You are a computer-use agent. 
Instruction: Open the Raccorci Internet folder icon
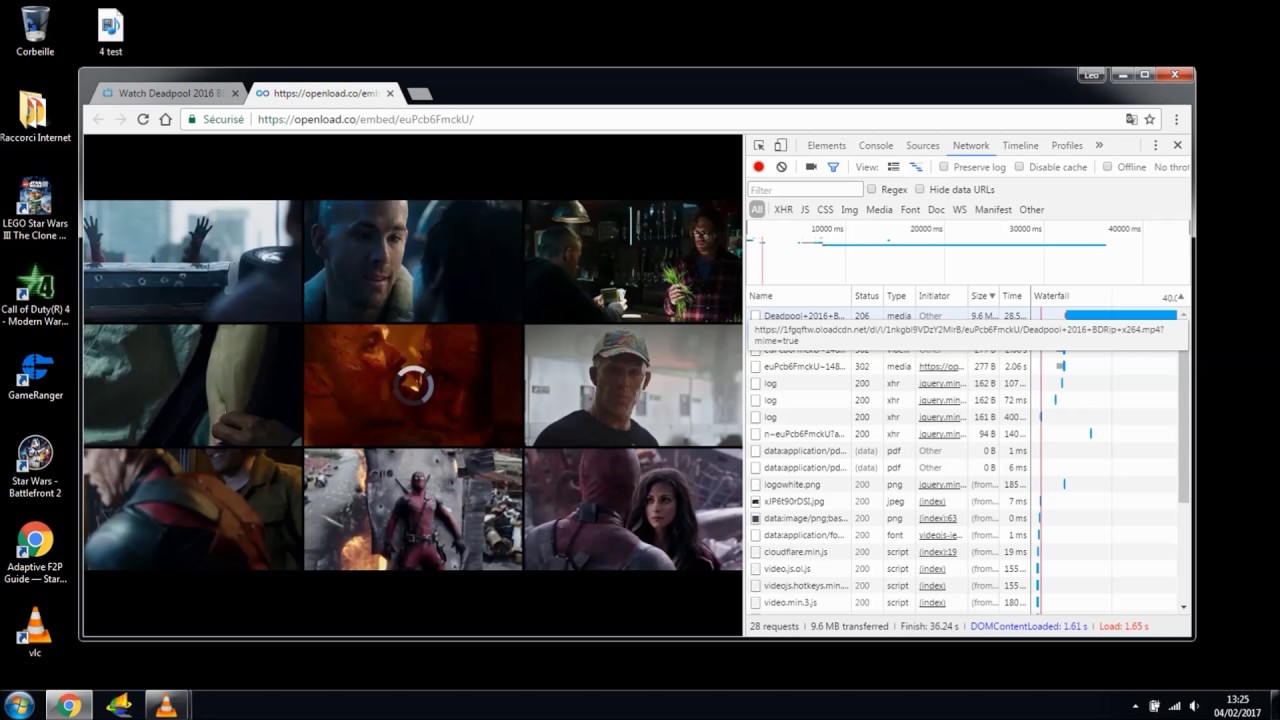[x=35, y=117]
